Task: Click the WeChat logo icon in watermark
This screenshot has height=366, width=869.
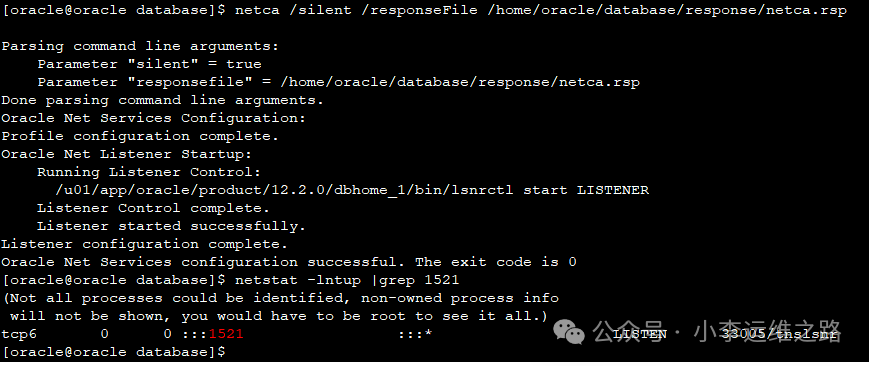Action: pyautogui.click(x=568, y=332)
